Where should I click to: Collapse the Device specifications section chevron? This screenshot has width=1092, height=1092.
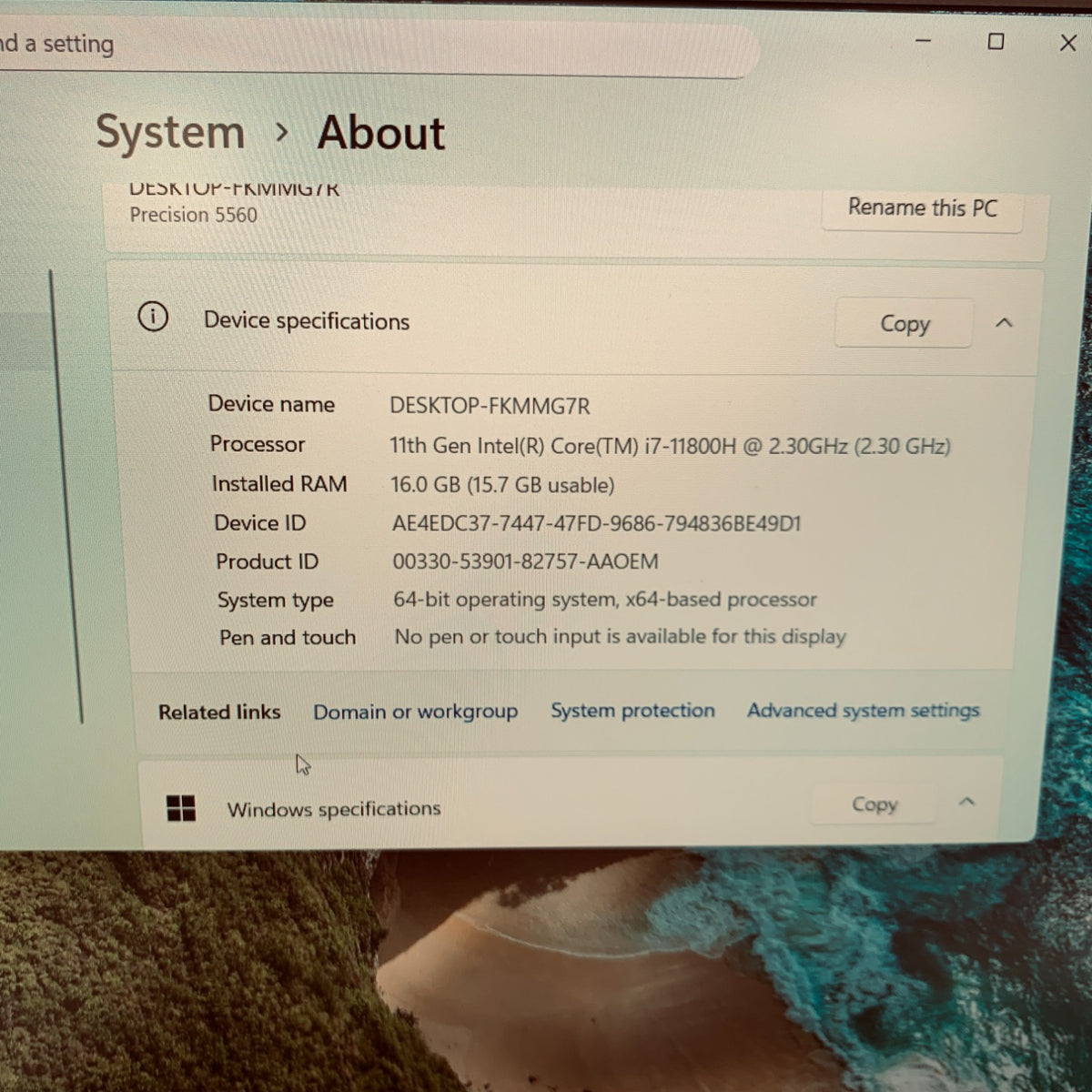[x=1004, y=323]
